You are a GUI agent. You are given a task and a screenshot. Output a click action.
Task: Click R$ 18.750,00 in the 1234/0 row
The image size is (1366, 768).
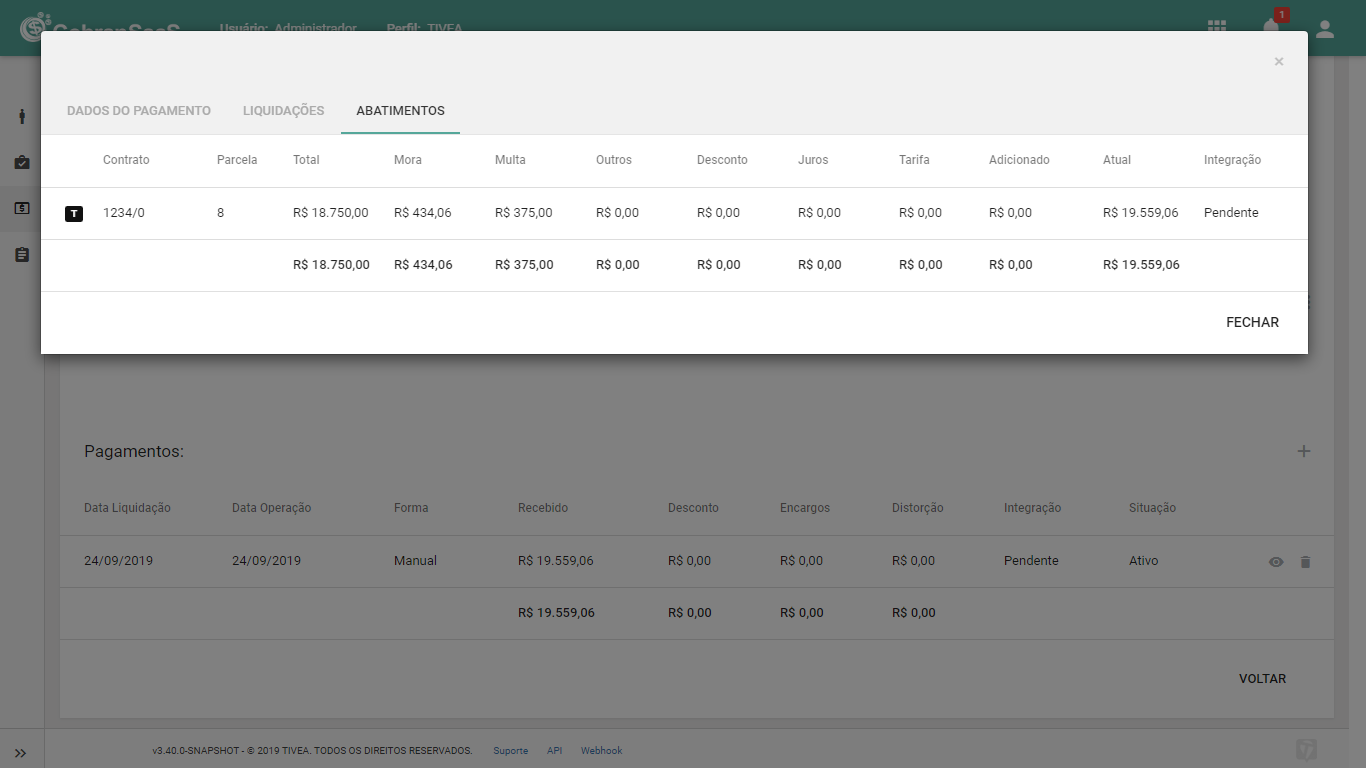coord(331,213)
